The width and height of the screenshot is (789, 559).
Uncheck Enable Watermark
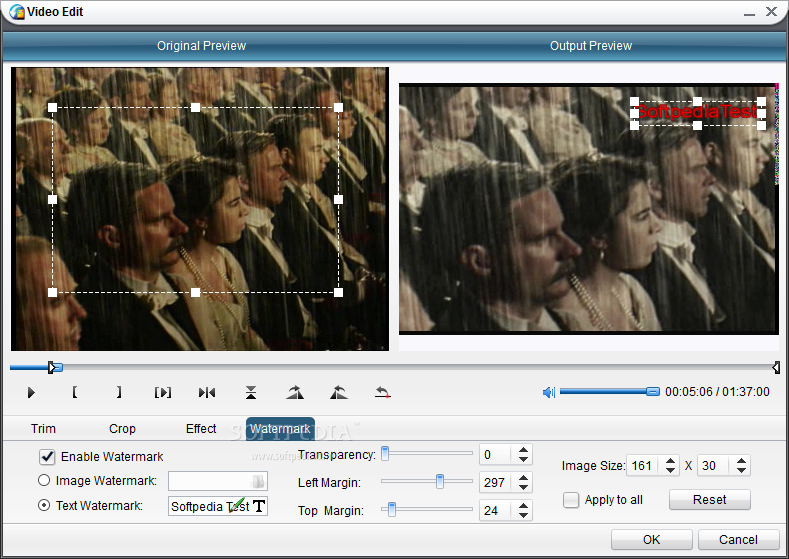coord(47,457)
